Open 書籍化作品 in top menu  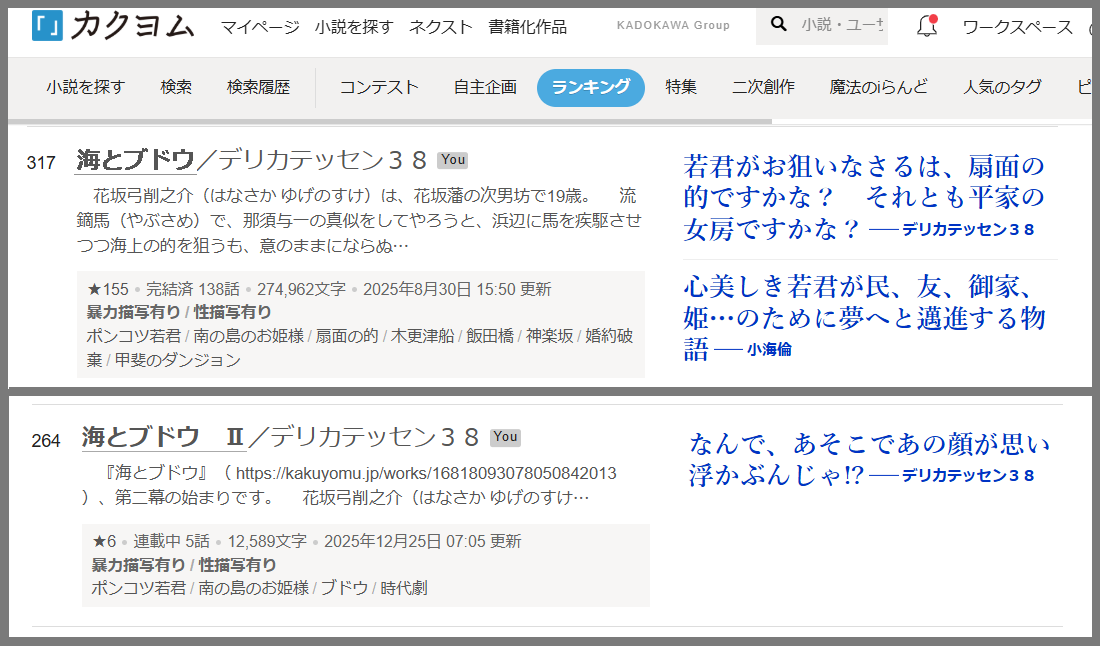(x=527, y=27)
